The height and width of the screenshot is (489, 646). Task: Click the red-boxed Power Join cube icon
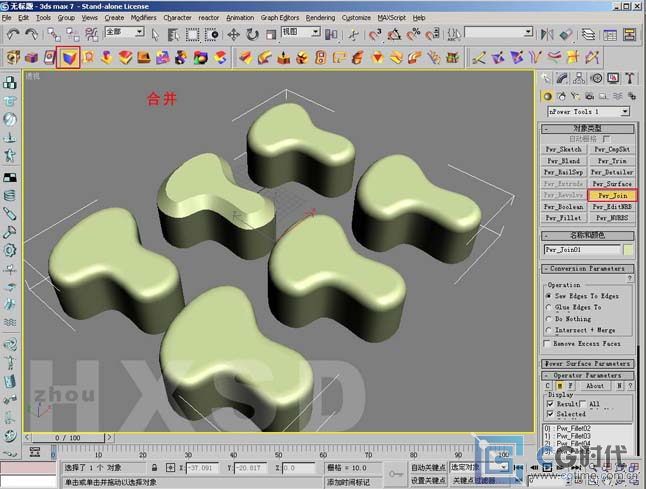point(68,58)
